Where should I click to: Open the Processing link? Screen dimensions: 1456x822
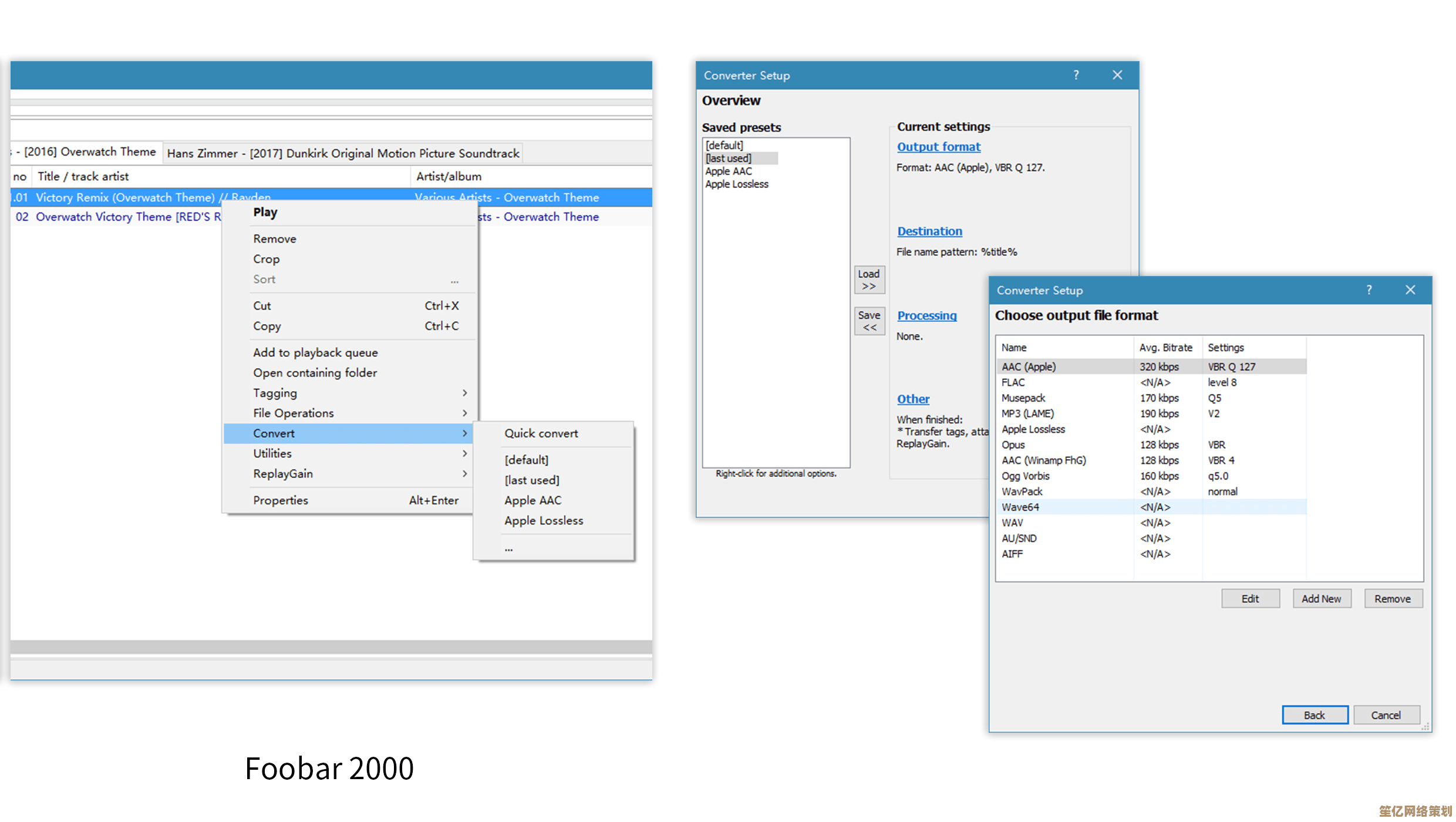coord(926,316)
